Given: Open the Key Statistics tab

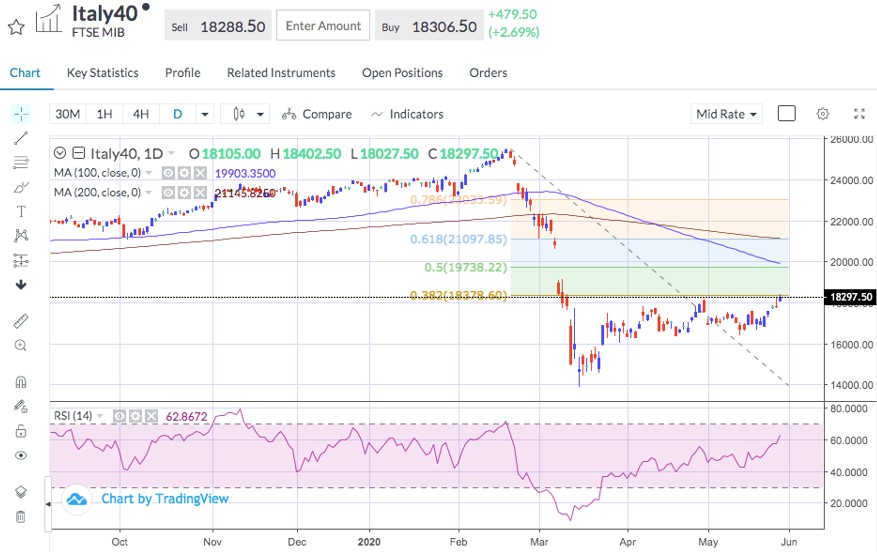Looking at the screenshot, I should pyautogui.click(x=102, y=73).
